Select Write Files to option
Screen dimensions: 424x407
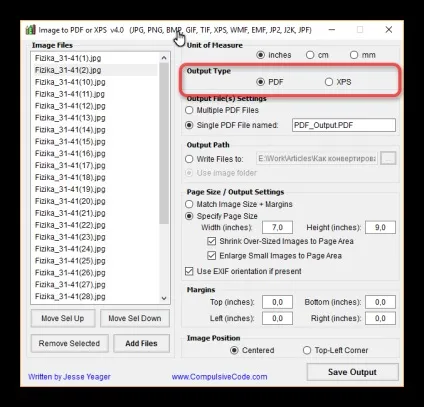(214, 159)
